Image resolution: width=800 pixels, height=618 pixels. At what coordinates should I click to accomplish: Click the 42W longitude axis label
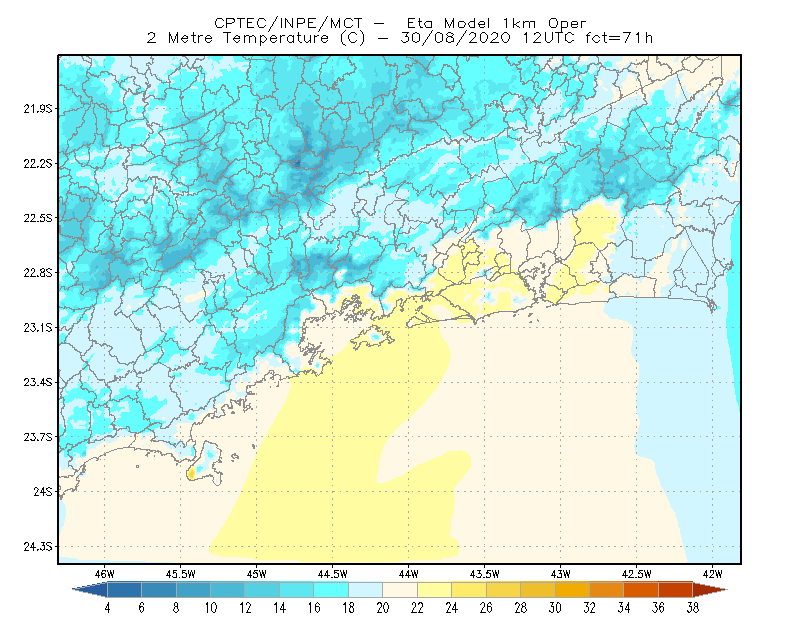coord(712,574)
